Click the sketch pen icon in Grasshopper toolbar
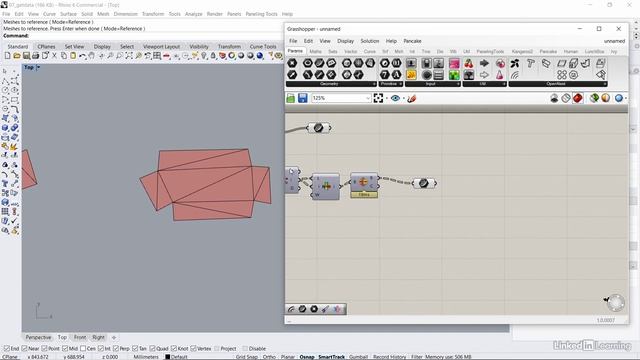 pos(411,98)
